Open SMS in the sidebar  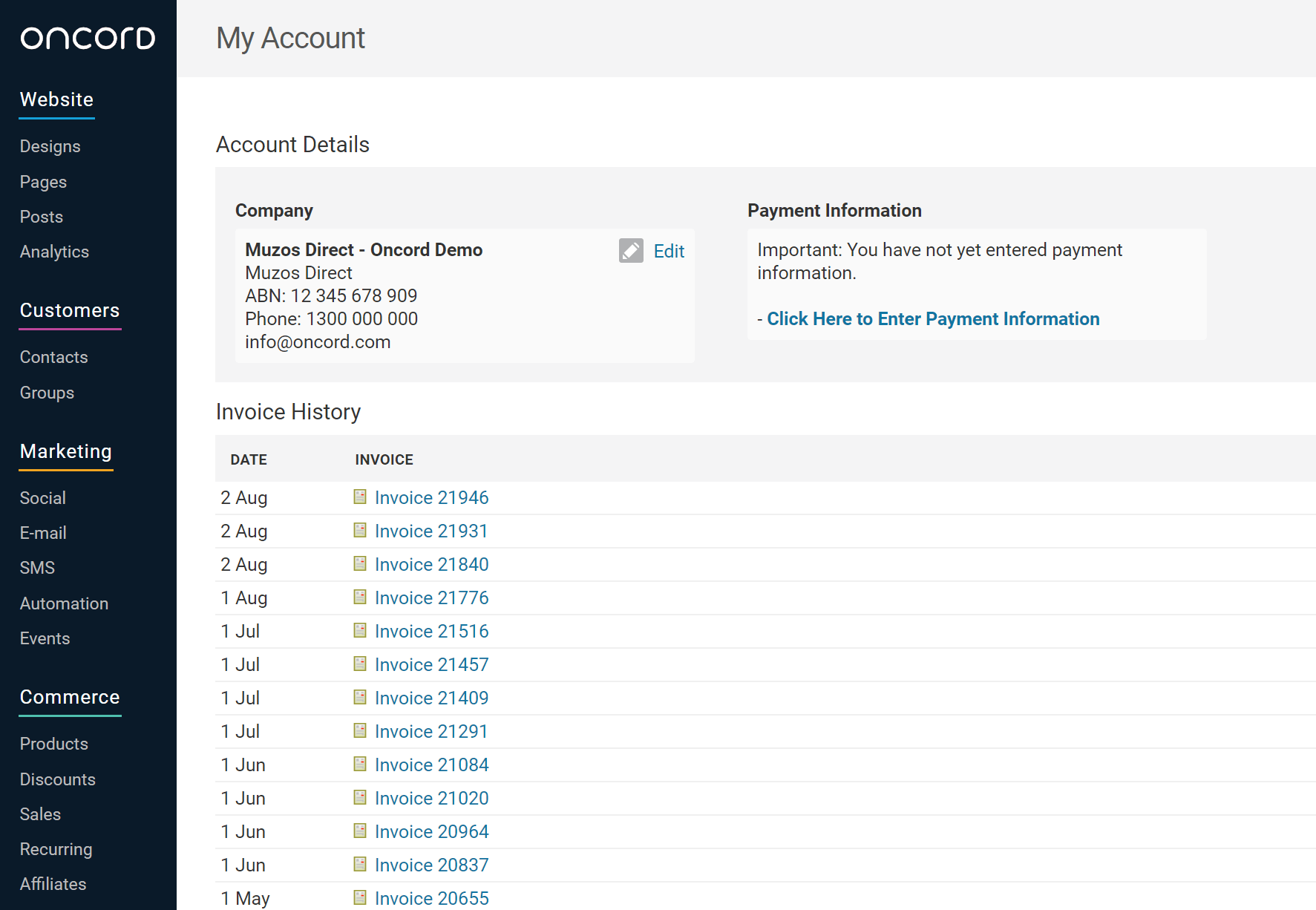point(37,568)
